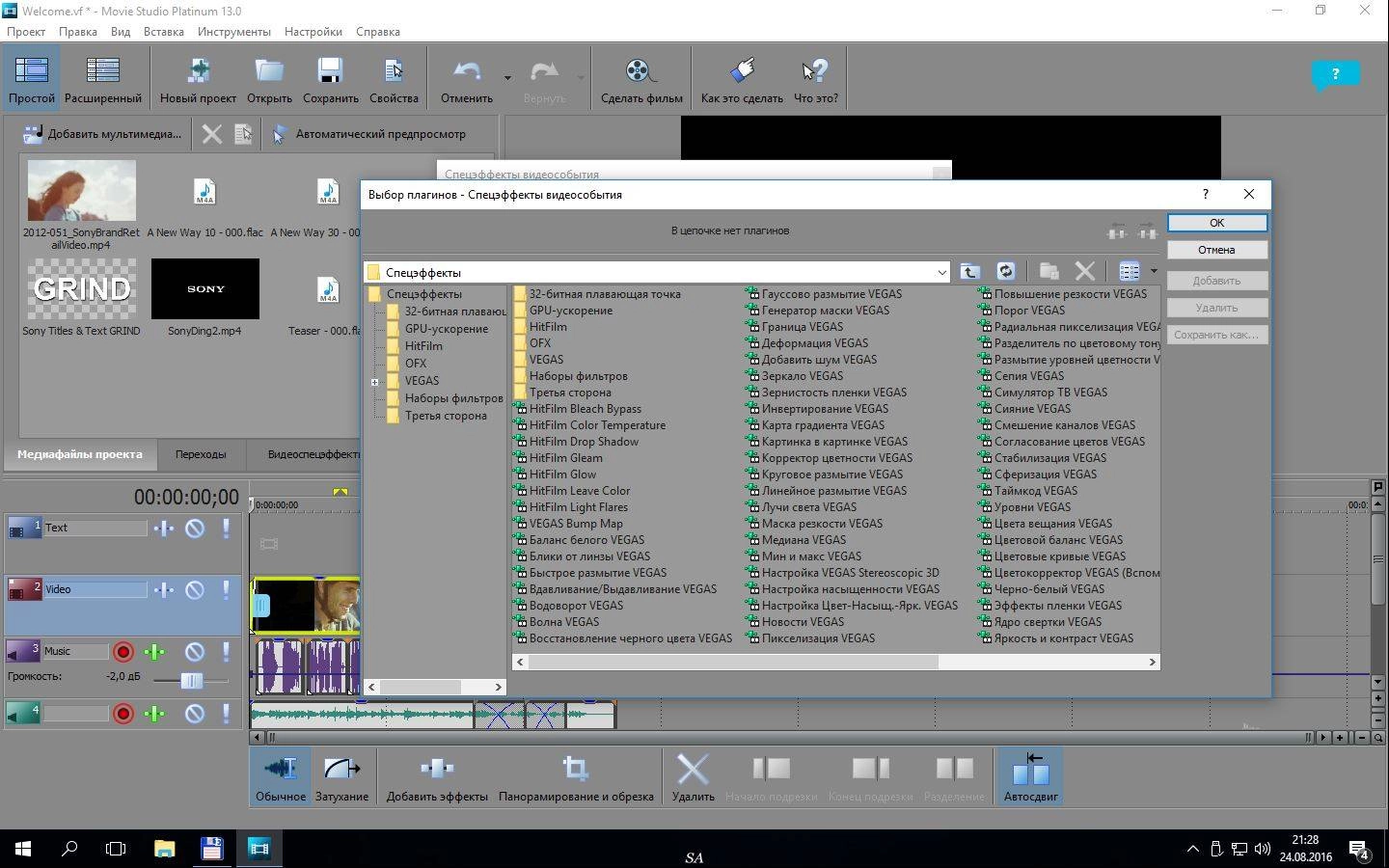Click Обычное editing tool
This screenshot has height=868, width=1389.
pos(281,776)
